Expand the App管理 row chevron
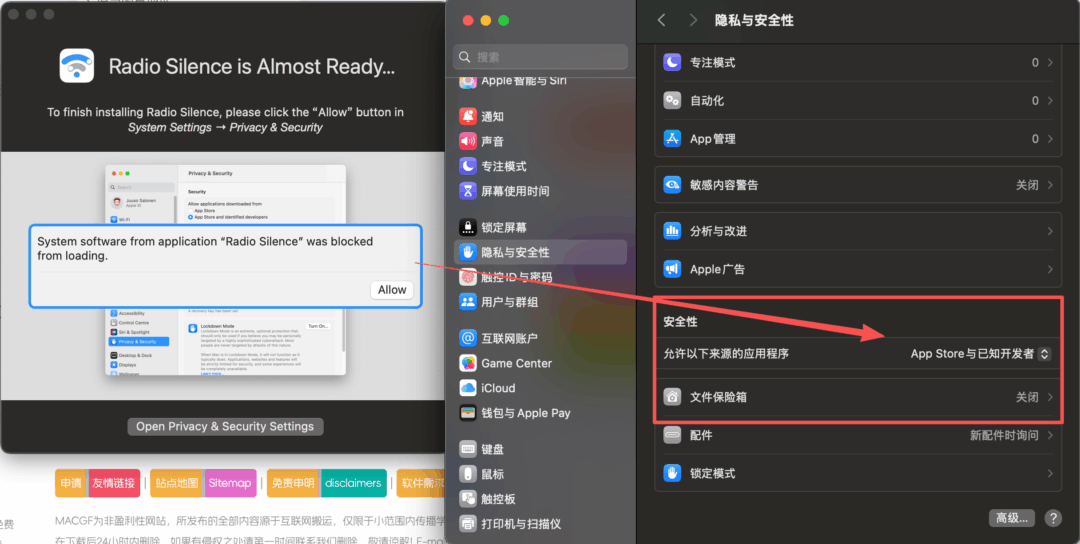 [x=1050, y=138]
